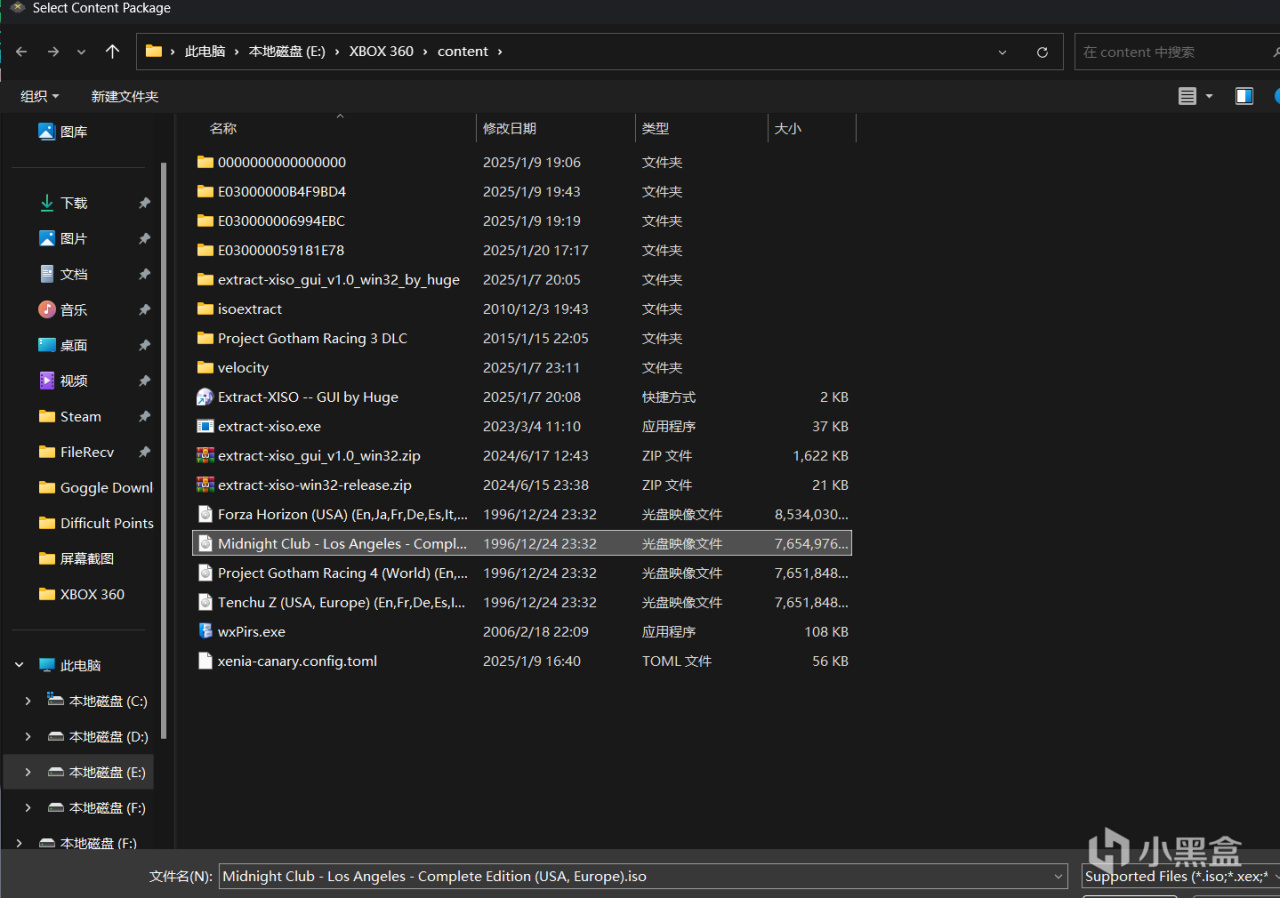Click content segment in address breadcrumb
This screenshot has height=898, width=1280.
coord(463,51)
